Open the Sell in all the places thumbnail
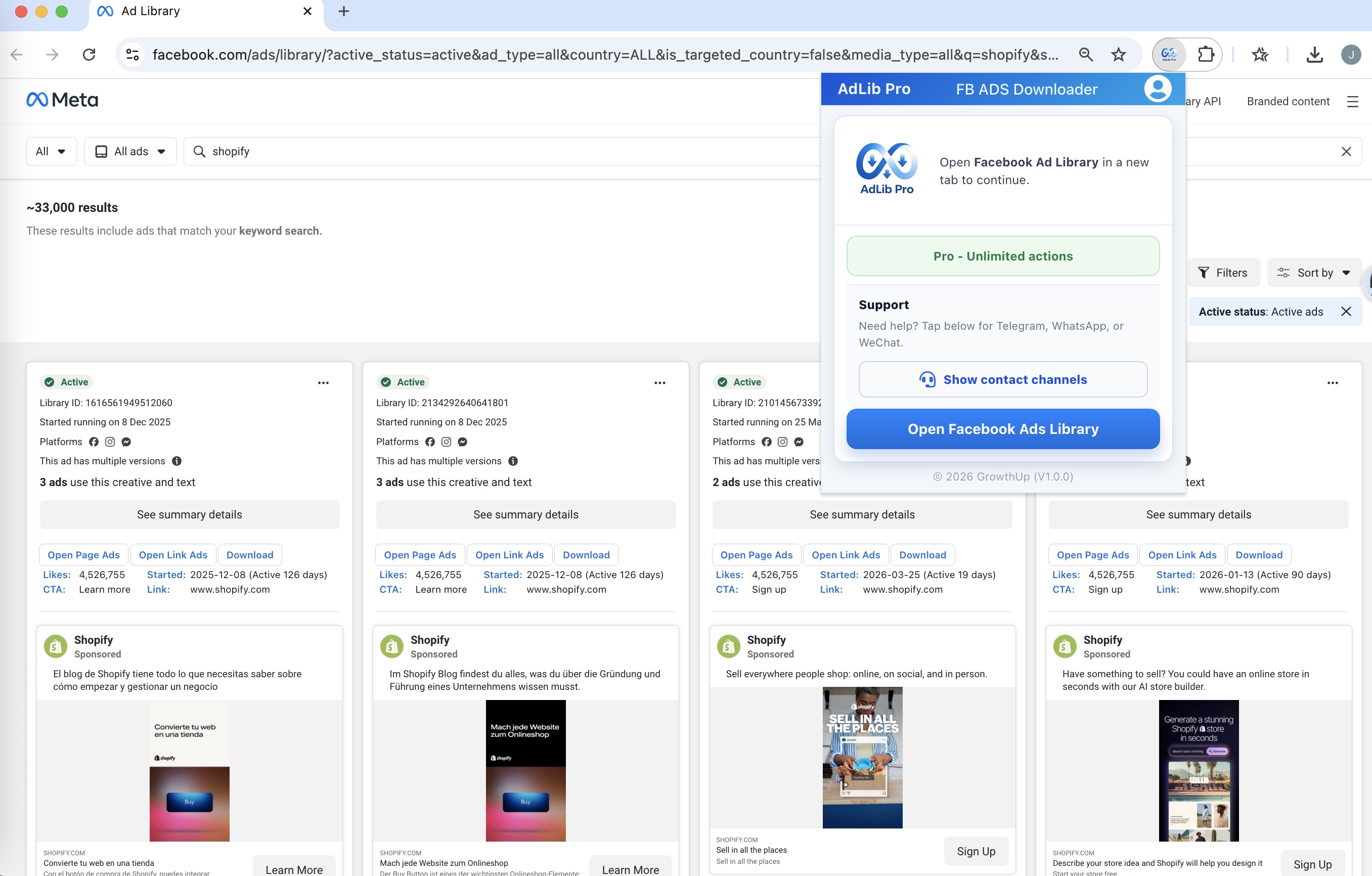Viewport: 1372px width, 876px height. (863, 758)
